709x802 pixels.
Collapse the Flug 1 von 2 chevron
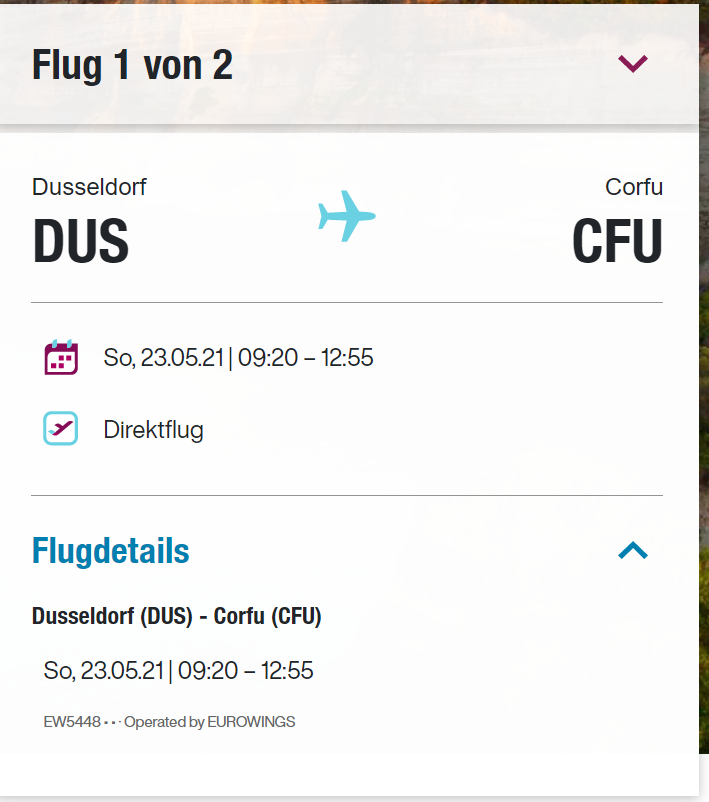point(633,64)
